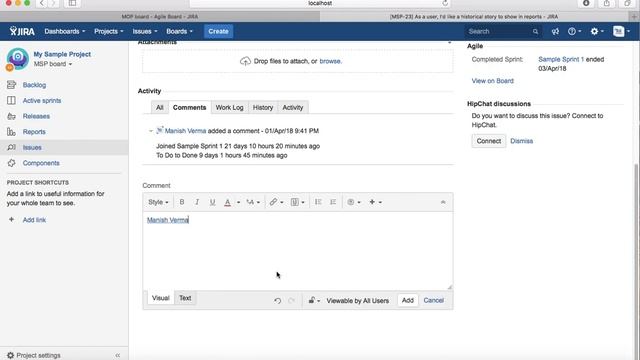Open the user profile avatar menu
Screen dimensions: 640x360
pos(621,31)
